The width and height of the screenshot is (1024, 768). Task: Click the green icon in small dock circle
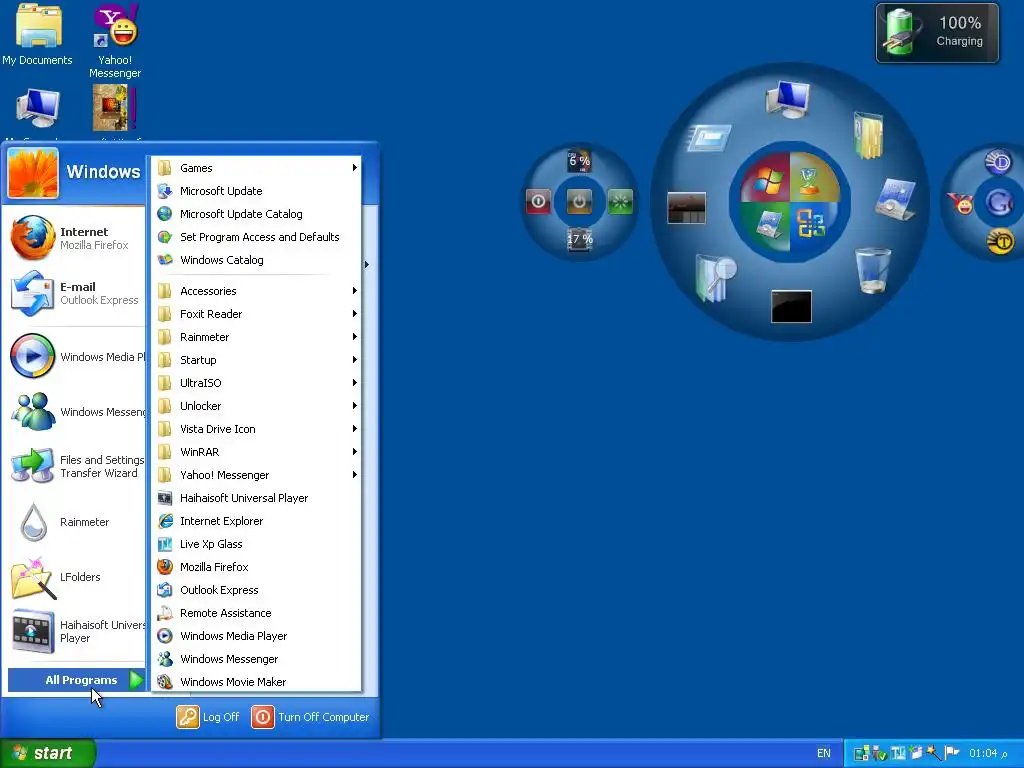click(x=620, y=201)
